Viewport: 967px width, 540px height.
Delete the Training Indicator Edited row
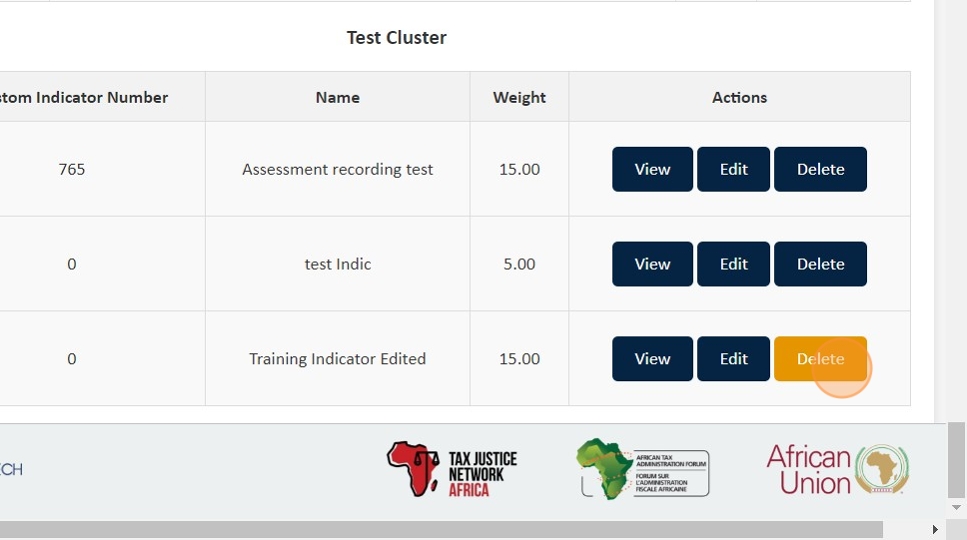point(820,359)
